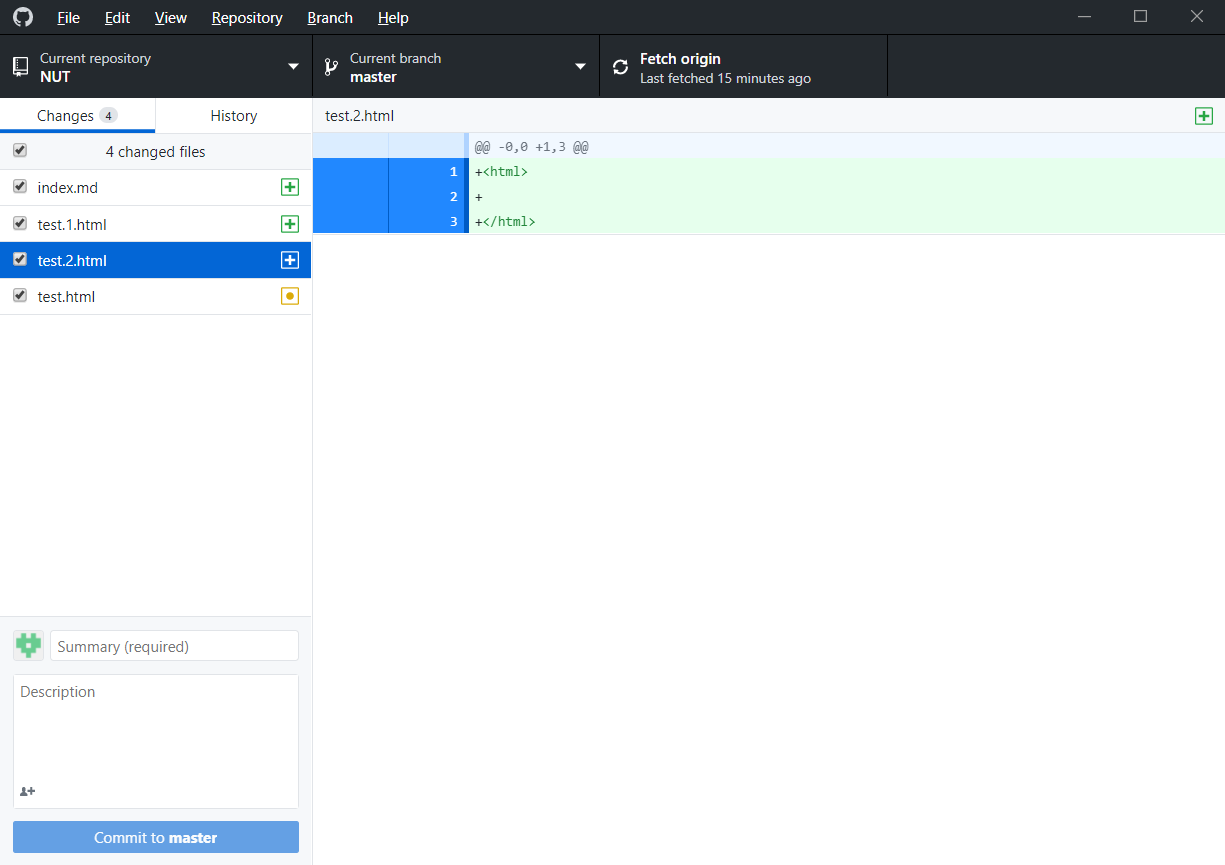Click the test.2.html diff header title
This screenshot has width=1225, height=865.
(359, 116)
